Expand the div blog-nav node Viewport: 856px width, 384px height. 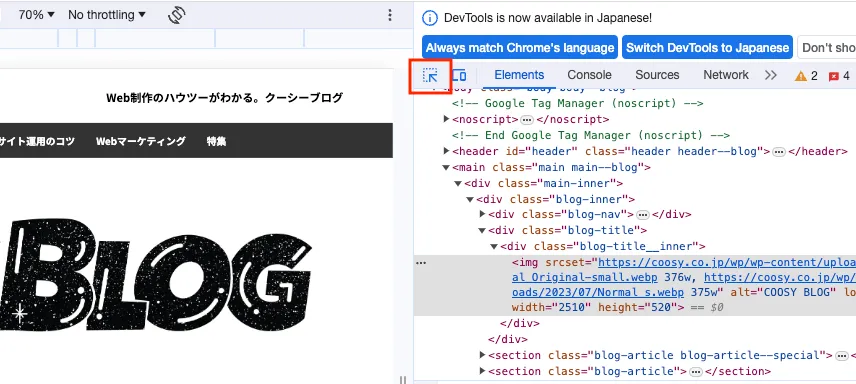click(483, 214)
